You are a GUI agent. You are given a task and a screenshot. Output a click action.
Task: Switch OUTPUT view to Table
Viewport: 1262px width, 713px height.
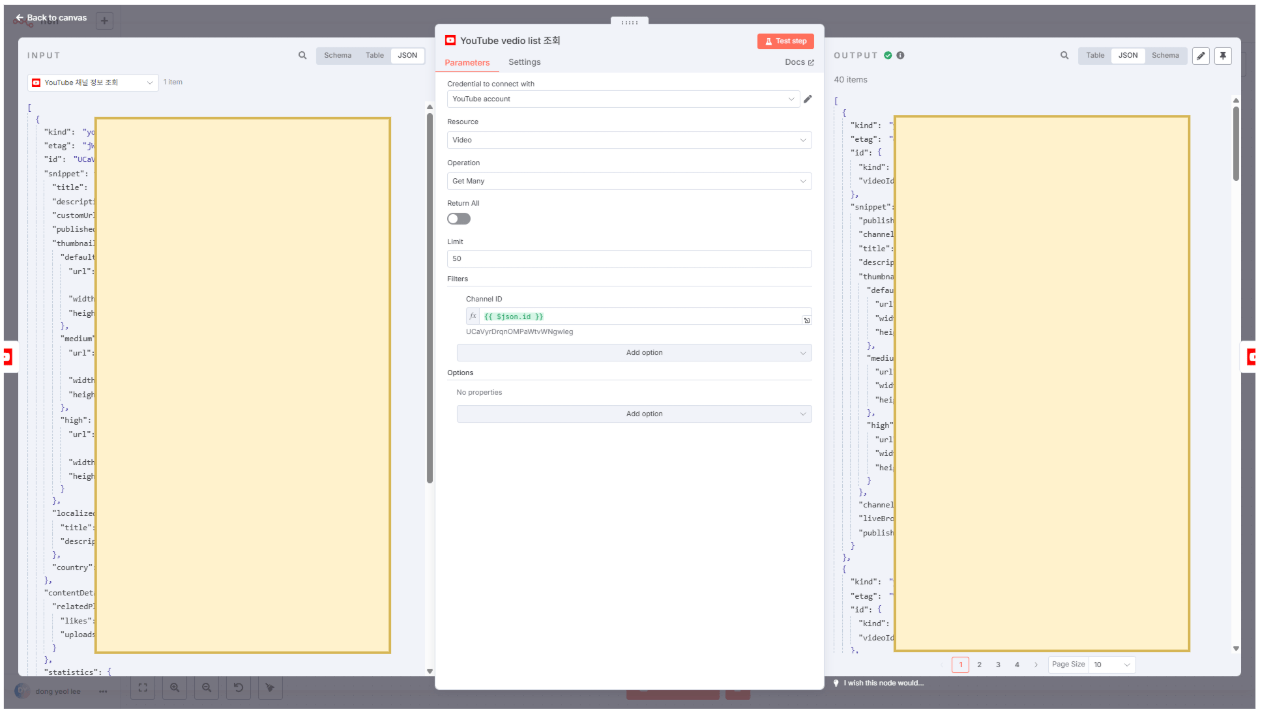coord(1095,56)
